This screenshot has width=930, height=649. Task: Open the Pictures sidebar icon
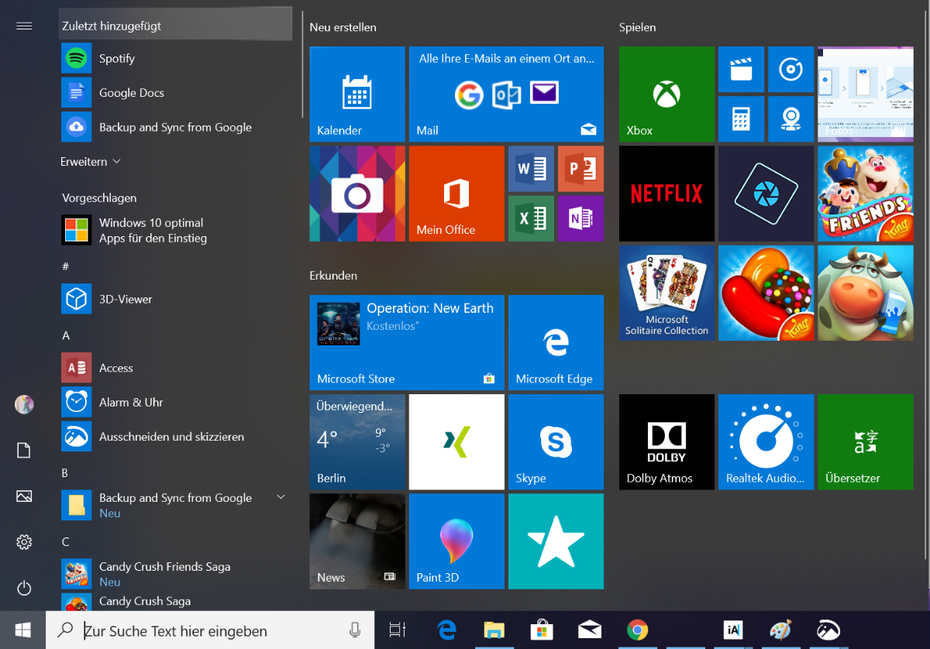pos(24,496)
